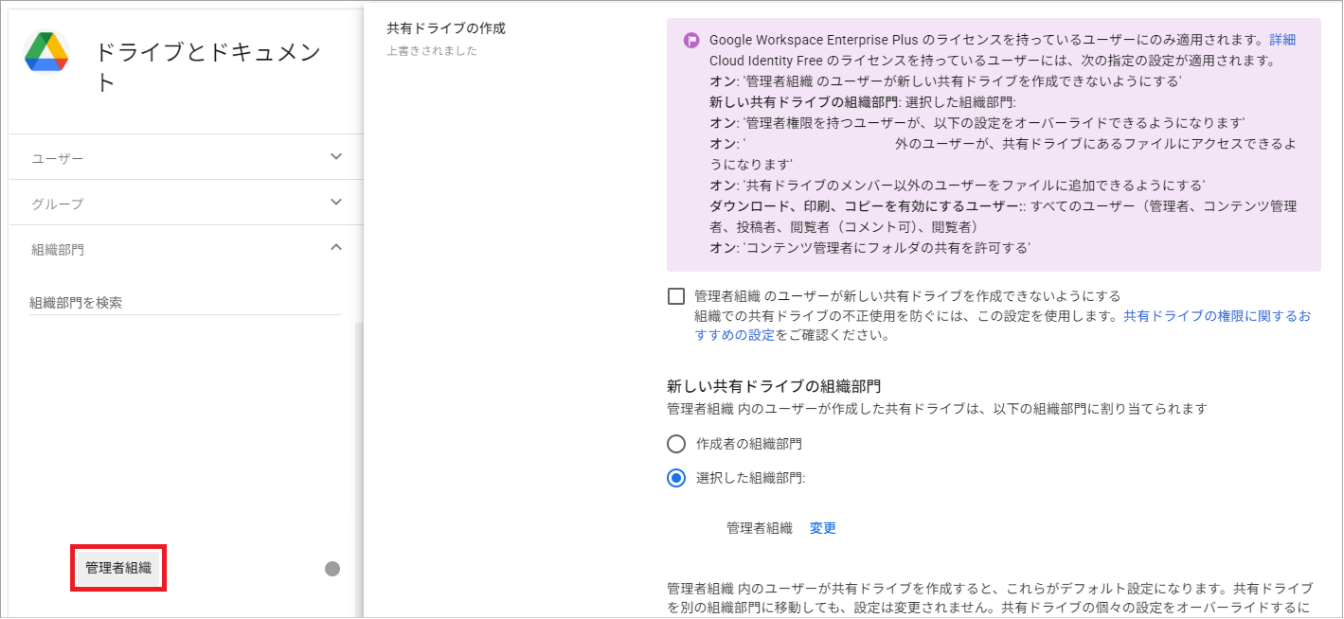This screenshot has width=1344, height=619.
Task: Click the 共有ドライブの作成 section heading
Action: point(446,29)
